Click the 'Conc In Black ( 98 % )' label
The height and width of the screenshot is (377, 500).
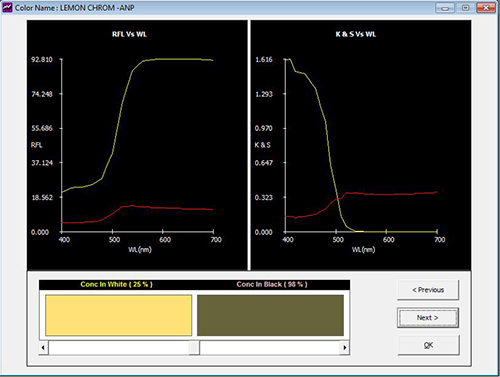[x=272, y=284]
